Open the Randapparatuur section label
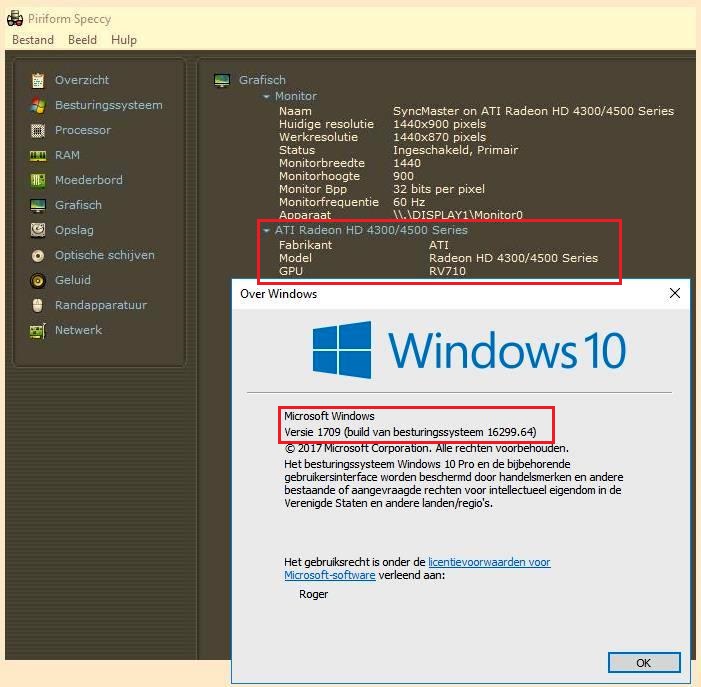Screen dimensions: 701x687 (101, 305)
